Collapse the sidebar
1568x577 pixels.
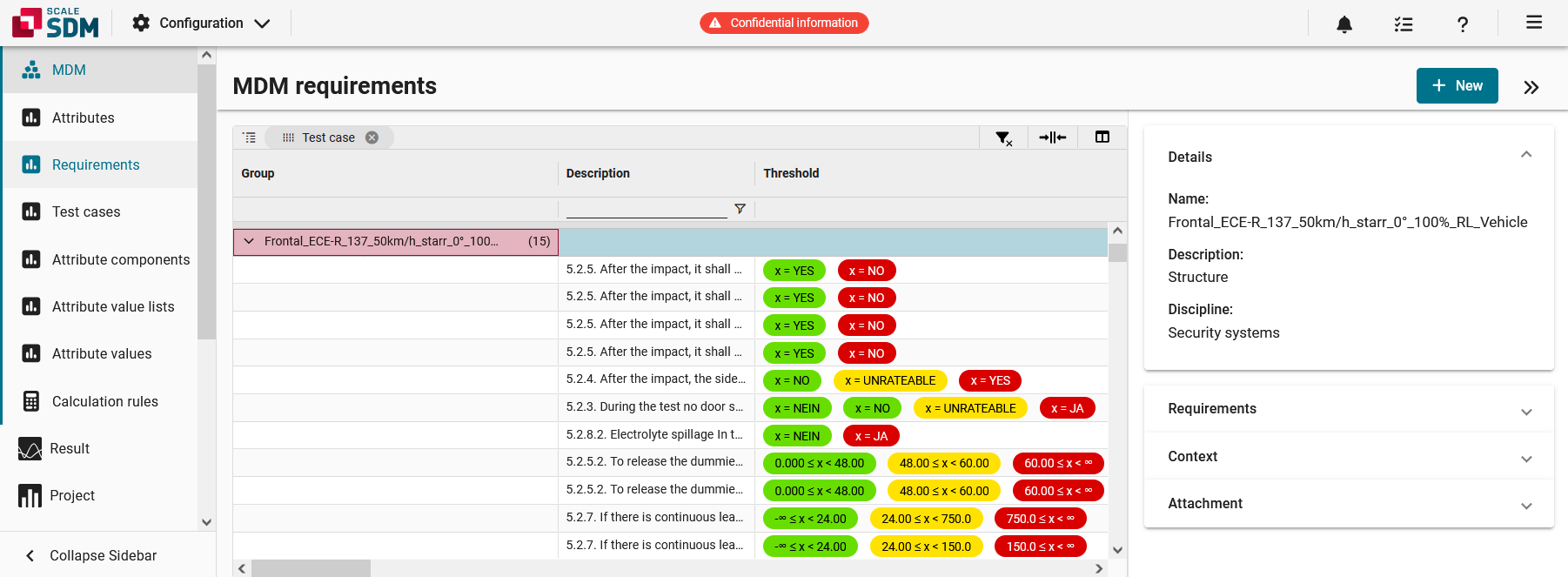[91, 555]
